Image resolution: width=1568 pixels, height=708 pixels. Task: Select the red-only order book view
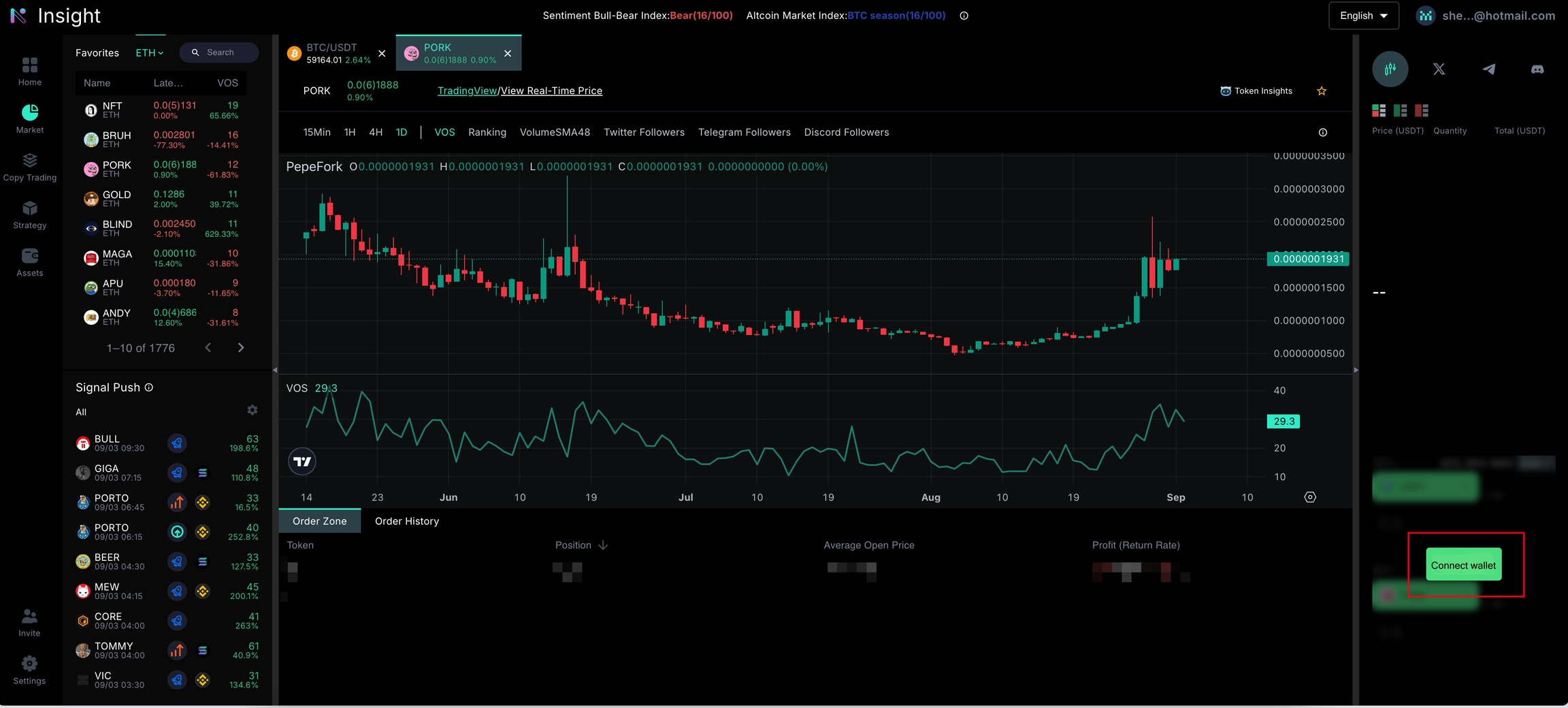[x=1422, y=110]
